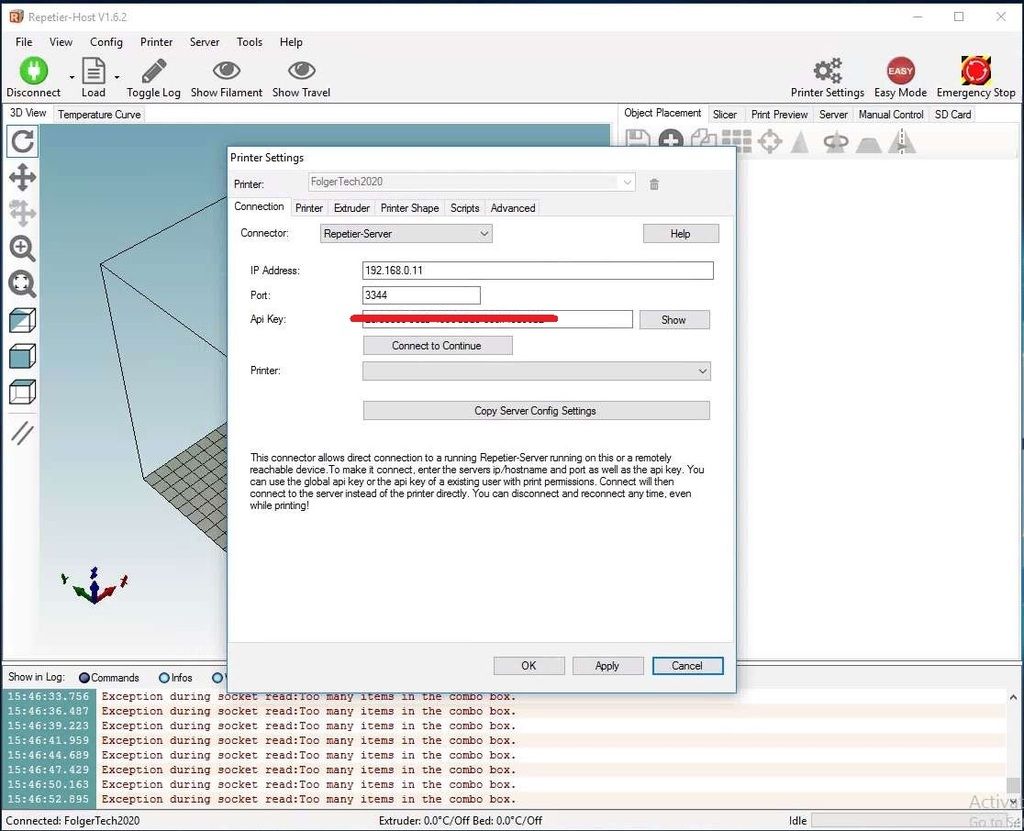Switch to the Printer Shape tab
Viewport: 1024px width, 831px height.
[x=410, y=208]
